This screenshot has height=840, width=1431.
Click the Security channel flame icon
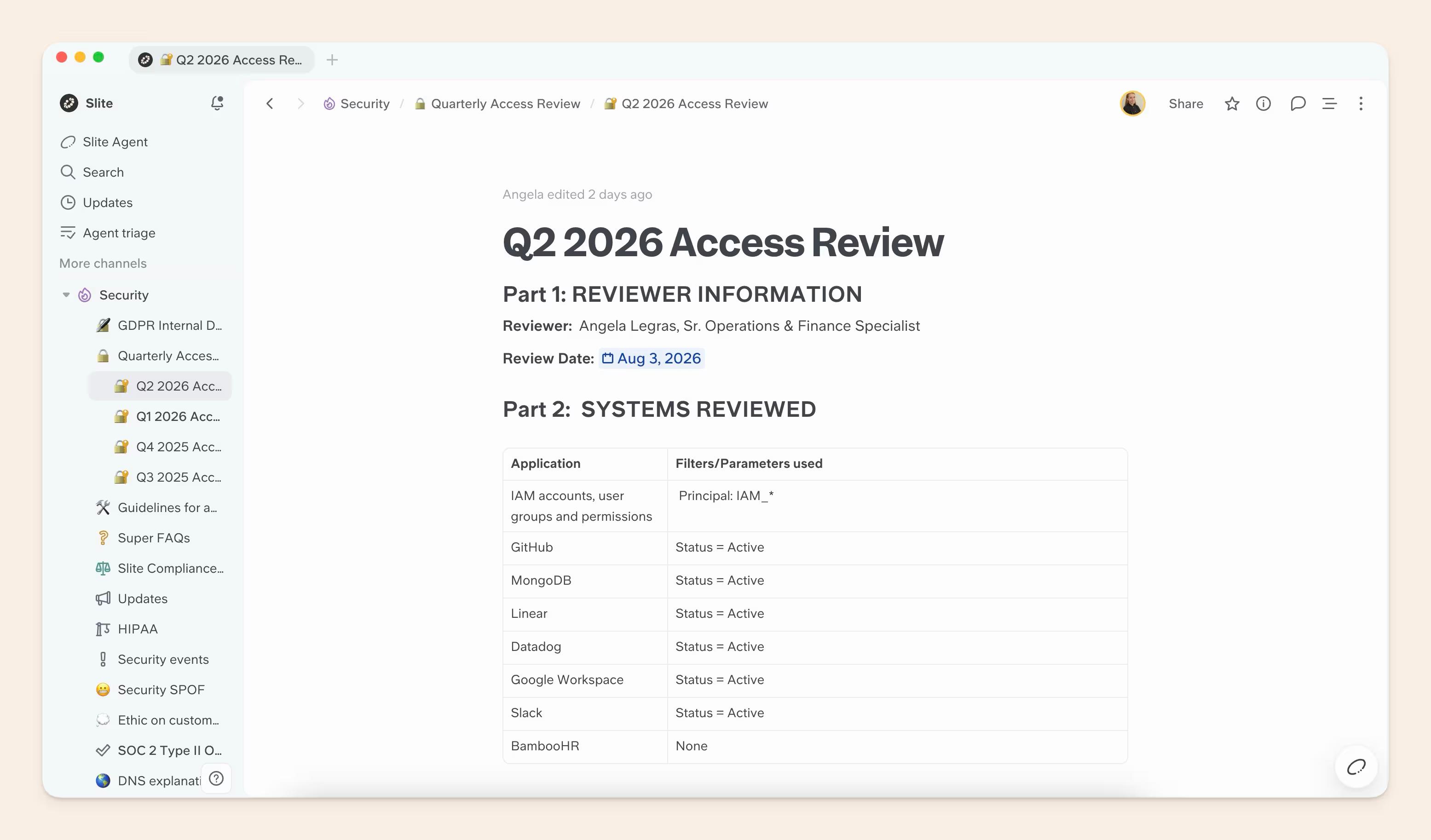(85, 294)
